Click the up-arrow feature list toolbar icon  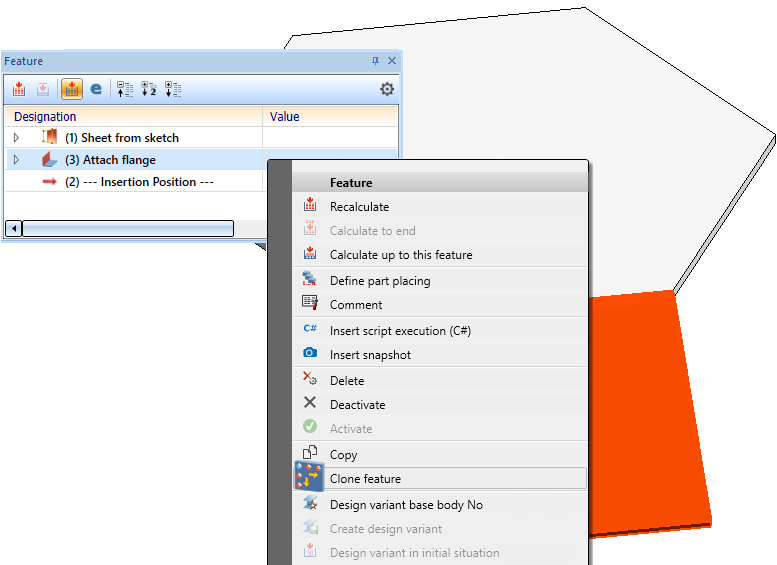point(125,89)
